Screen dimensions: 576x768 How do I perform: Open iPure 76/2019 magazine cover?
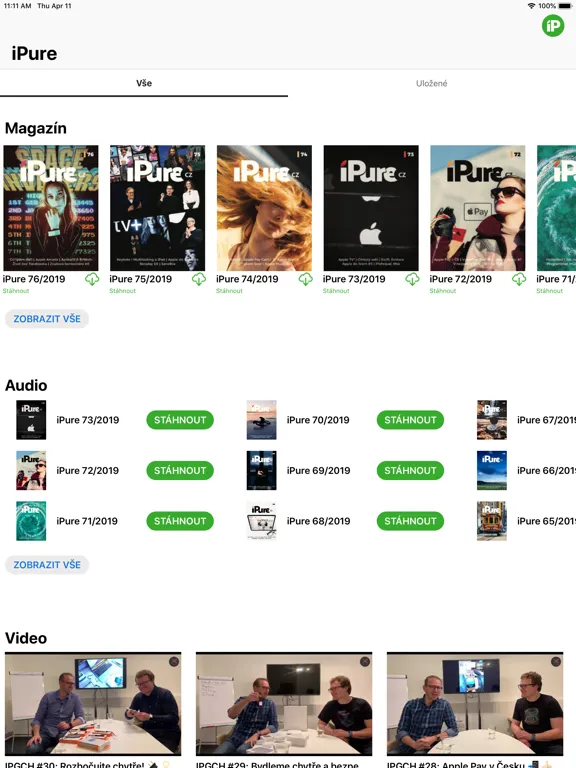click(51, 208)
